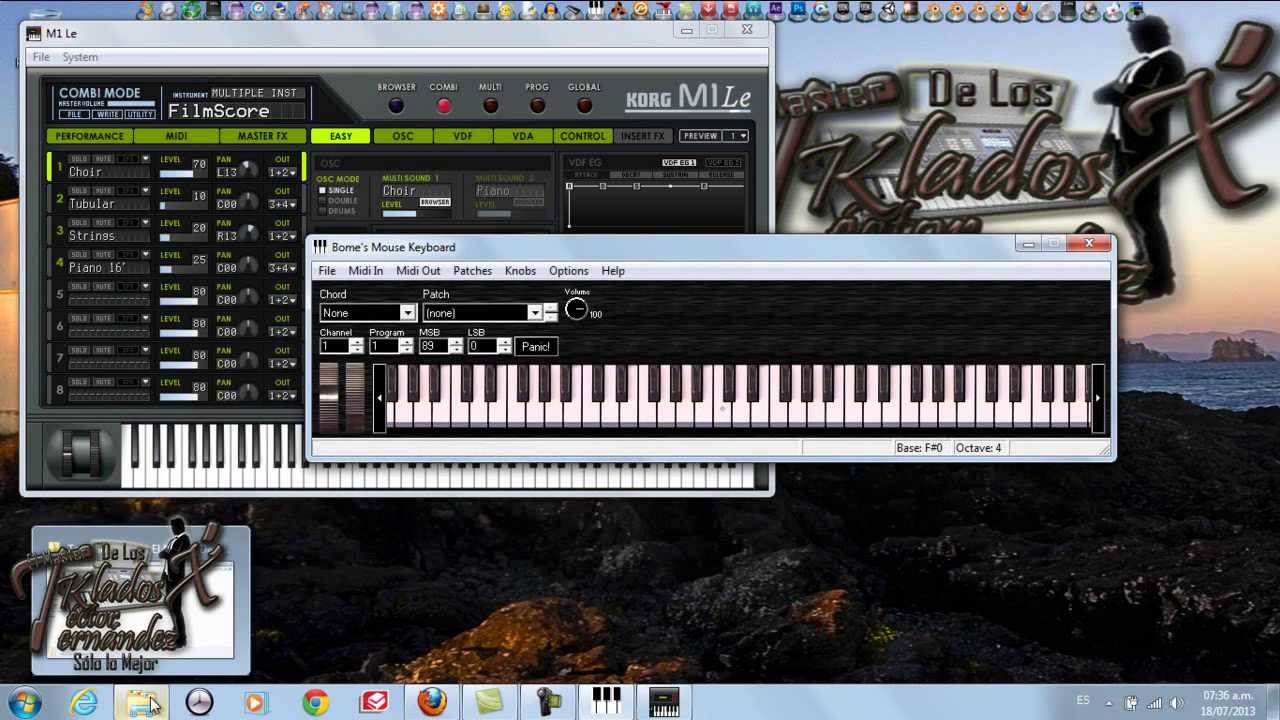Toggle SOLO on timbre 2 Tubular
Image resolution: width=1280 pixels, height=720 pixels.
coord(78,191)
